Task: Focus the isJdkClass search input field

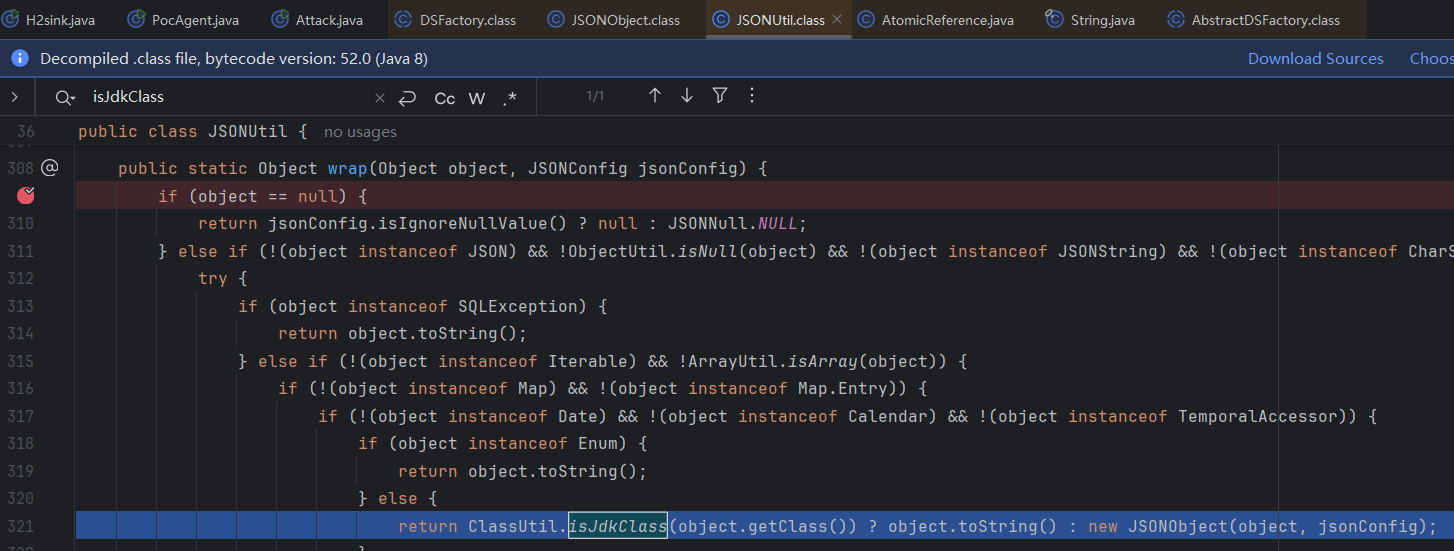Action: (x=230, y=97)
